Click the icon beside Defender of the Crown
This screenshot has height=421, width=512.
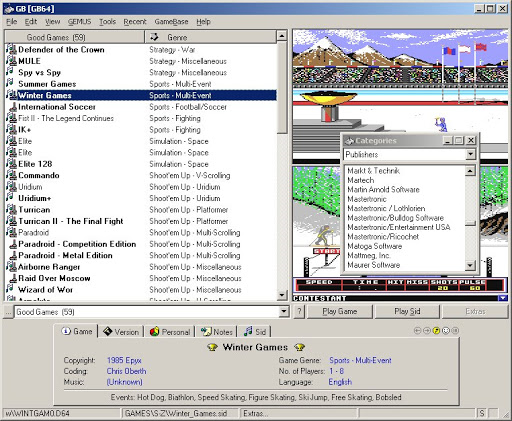(11, 49)
